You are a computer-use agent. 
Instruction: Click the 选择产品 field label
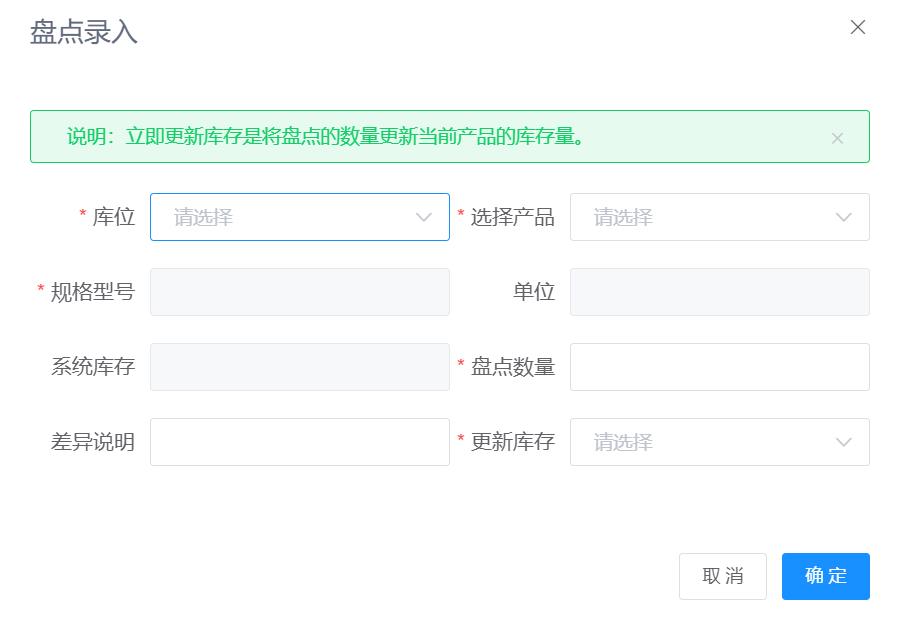click(513, 217)
